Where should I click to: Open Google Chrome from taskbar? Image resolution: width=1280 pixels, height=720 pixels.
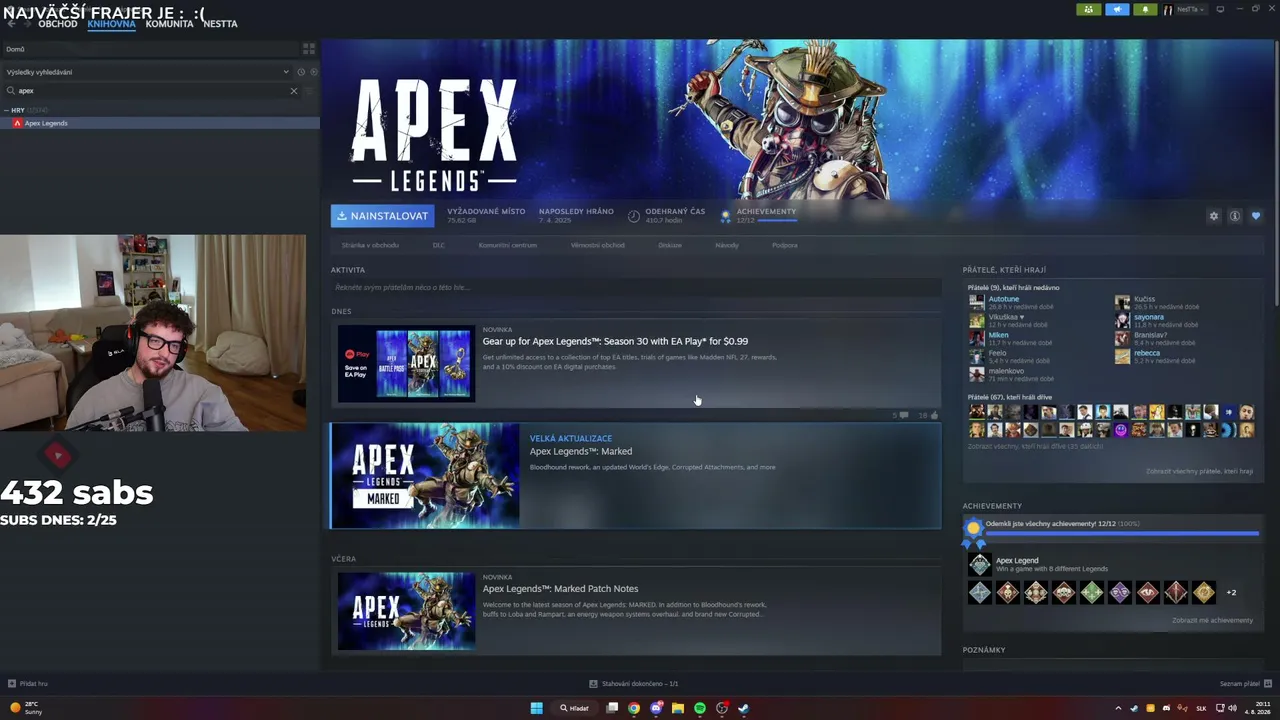pyautogui.click(x=634, y=708)
